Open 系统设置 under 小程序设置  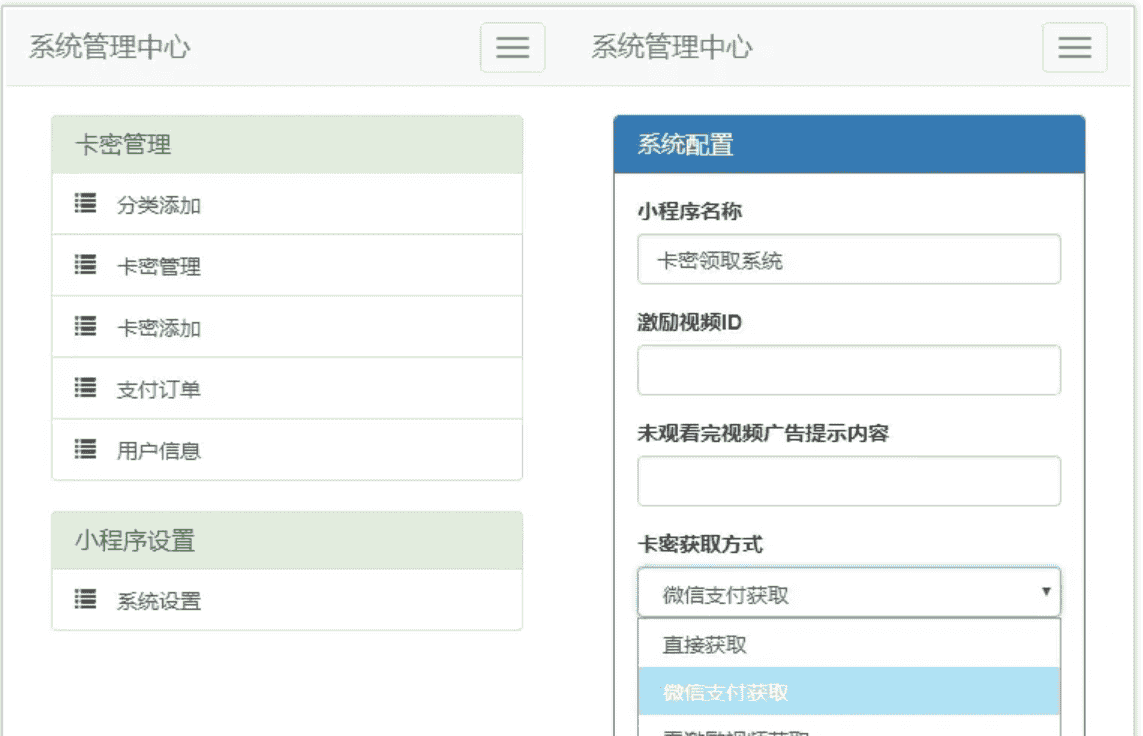tap(158, 601)
